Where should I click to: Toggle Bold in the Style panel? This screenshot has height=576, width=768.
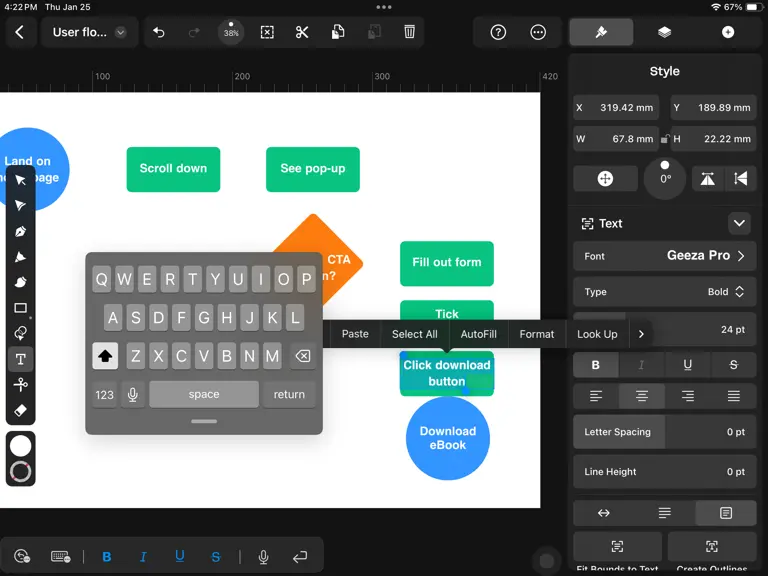pyautogui.click(x=596, y=365)
